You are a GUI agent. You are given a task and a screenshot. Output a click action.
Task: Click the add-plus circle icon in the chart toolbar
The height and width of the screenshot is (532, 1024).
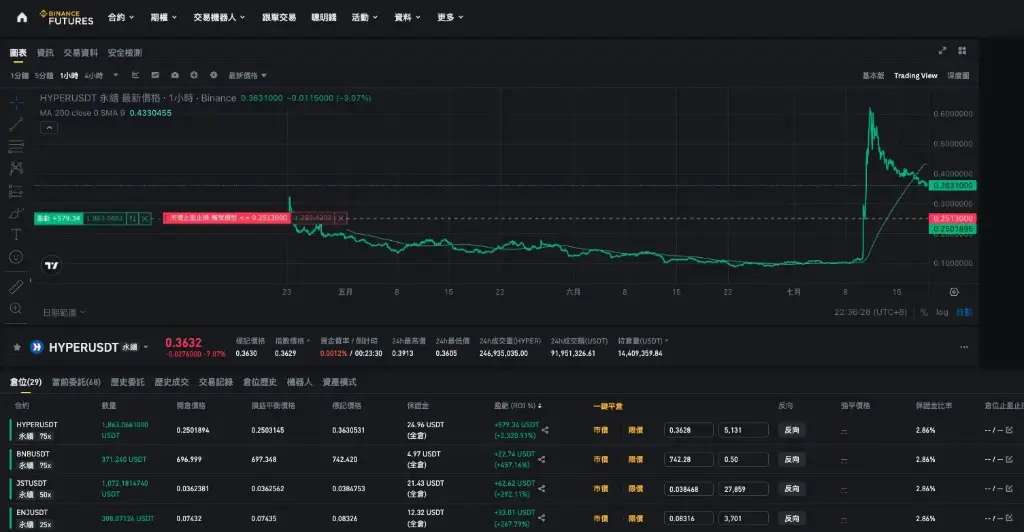coord(194,75)
